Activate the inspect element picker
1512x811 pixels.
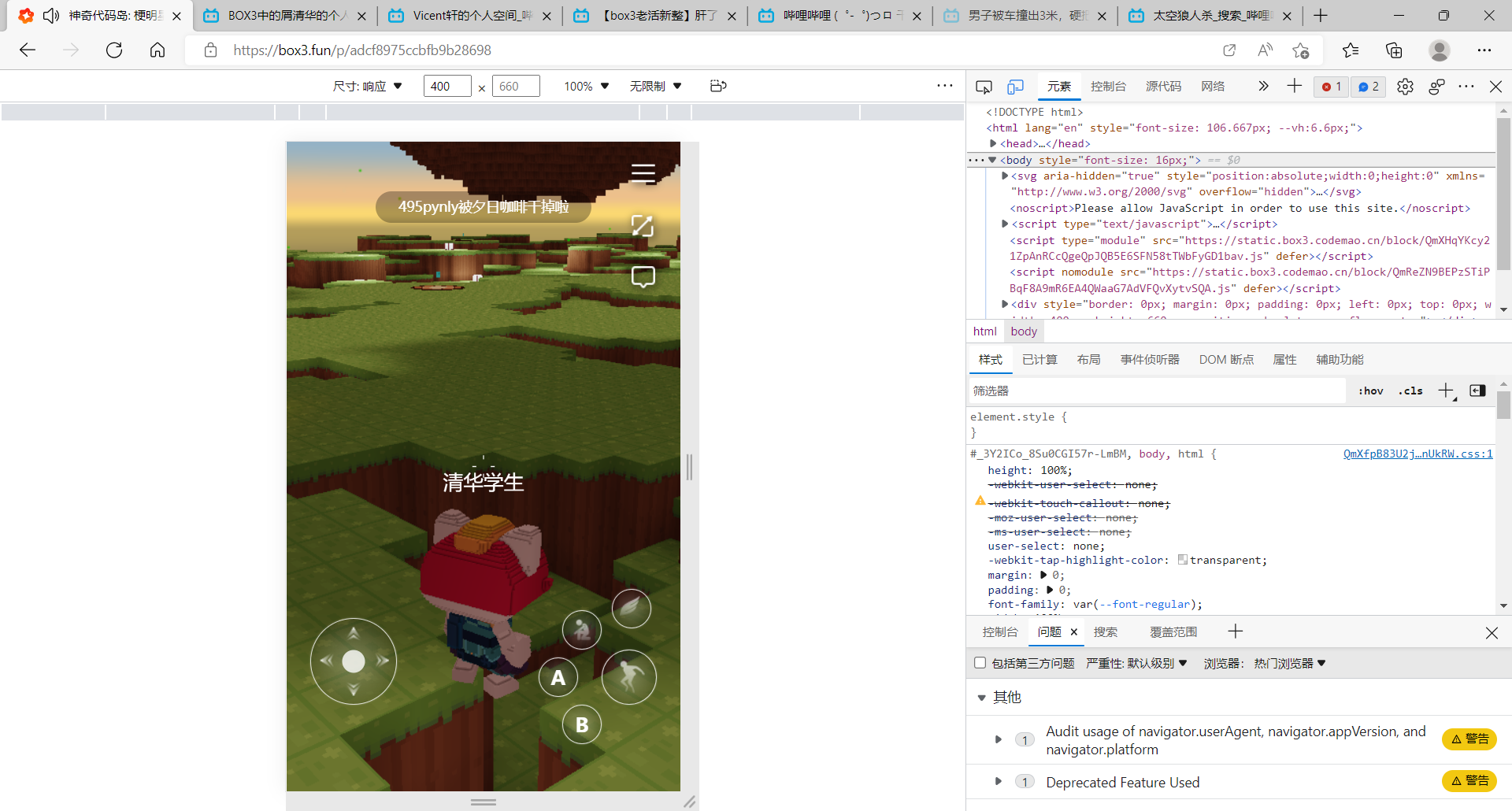(984, 87)
